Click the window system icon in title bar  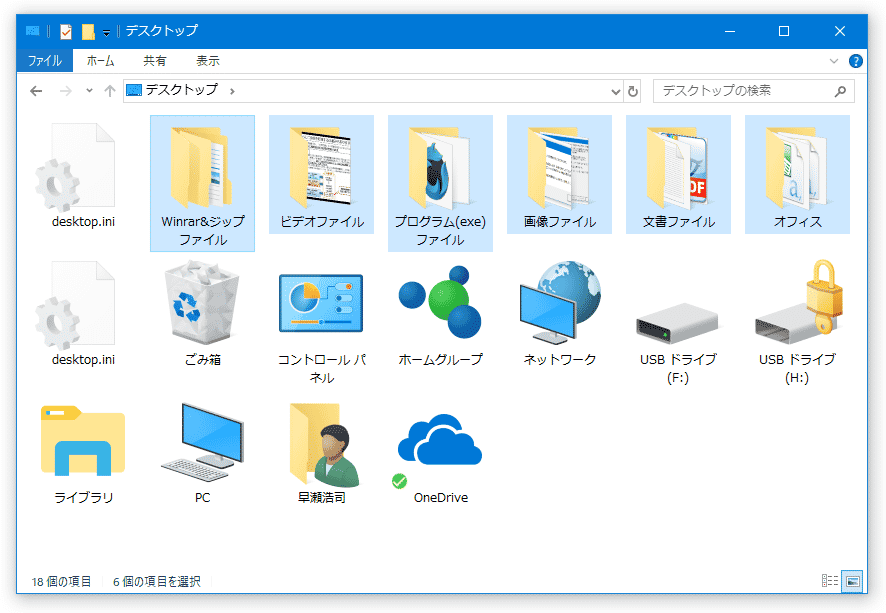[x=33, y=31]
